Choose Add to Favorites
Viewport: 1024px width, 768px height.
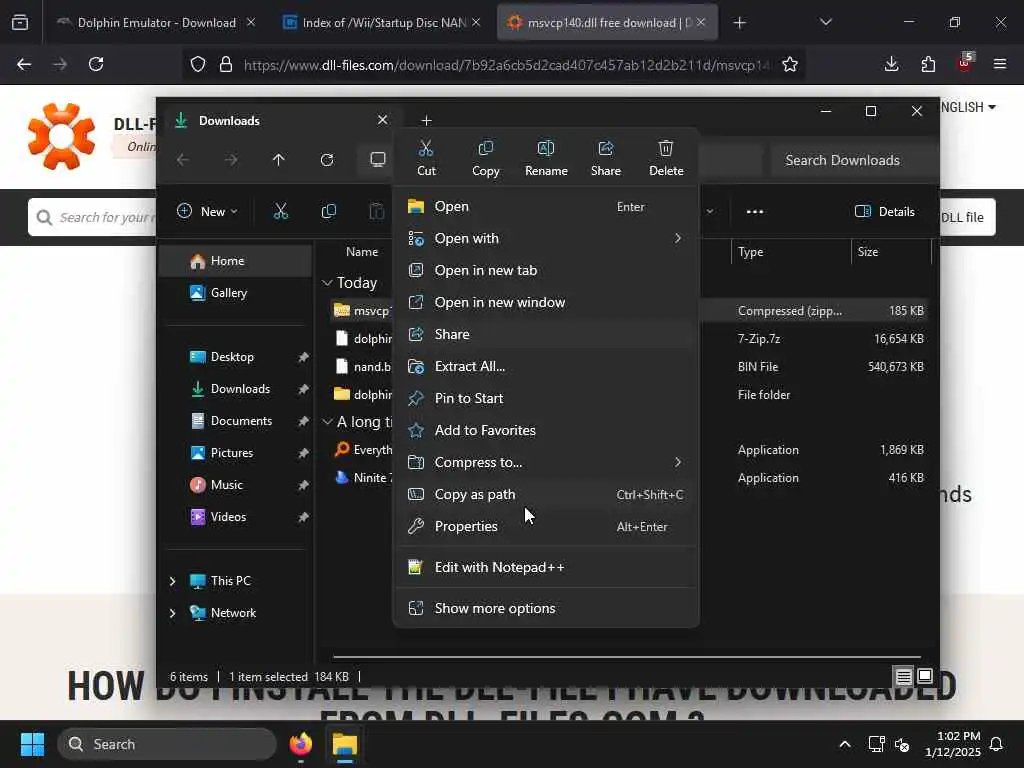tap(546, 430)
